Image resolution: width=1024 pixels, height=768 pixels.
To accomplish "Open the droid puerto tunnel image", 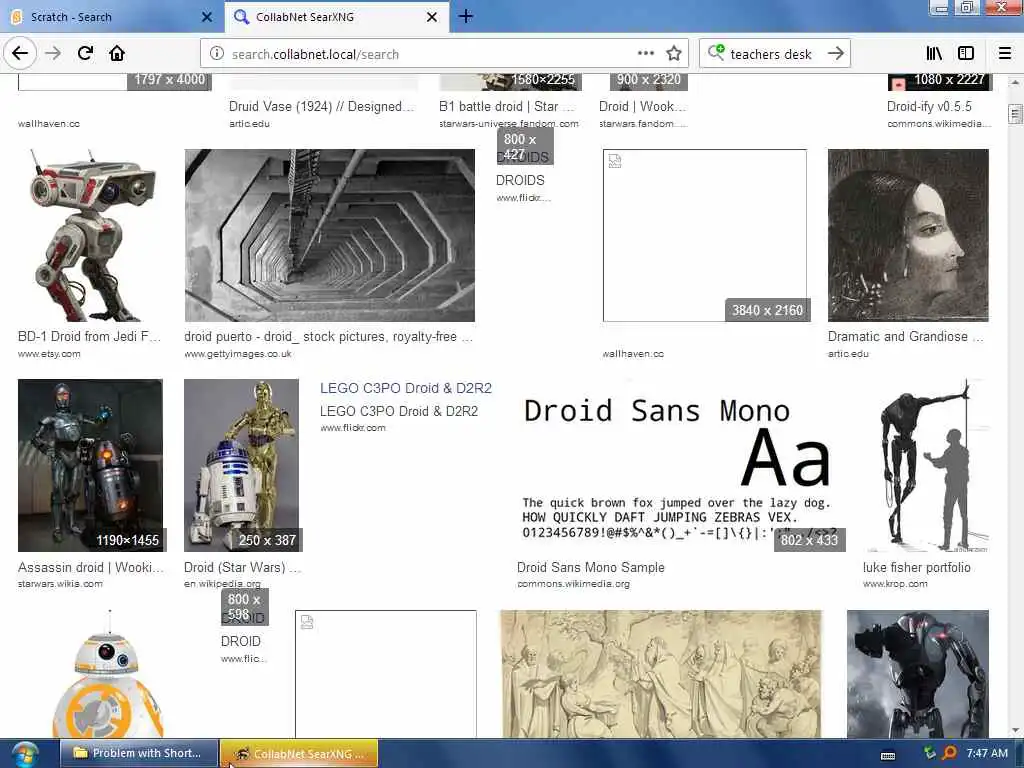I will 330,235.
